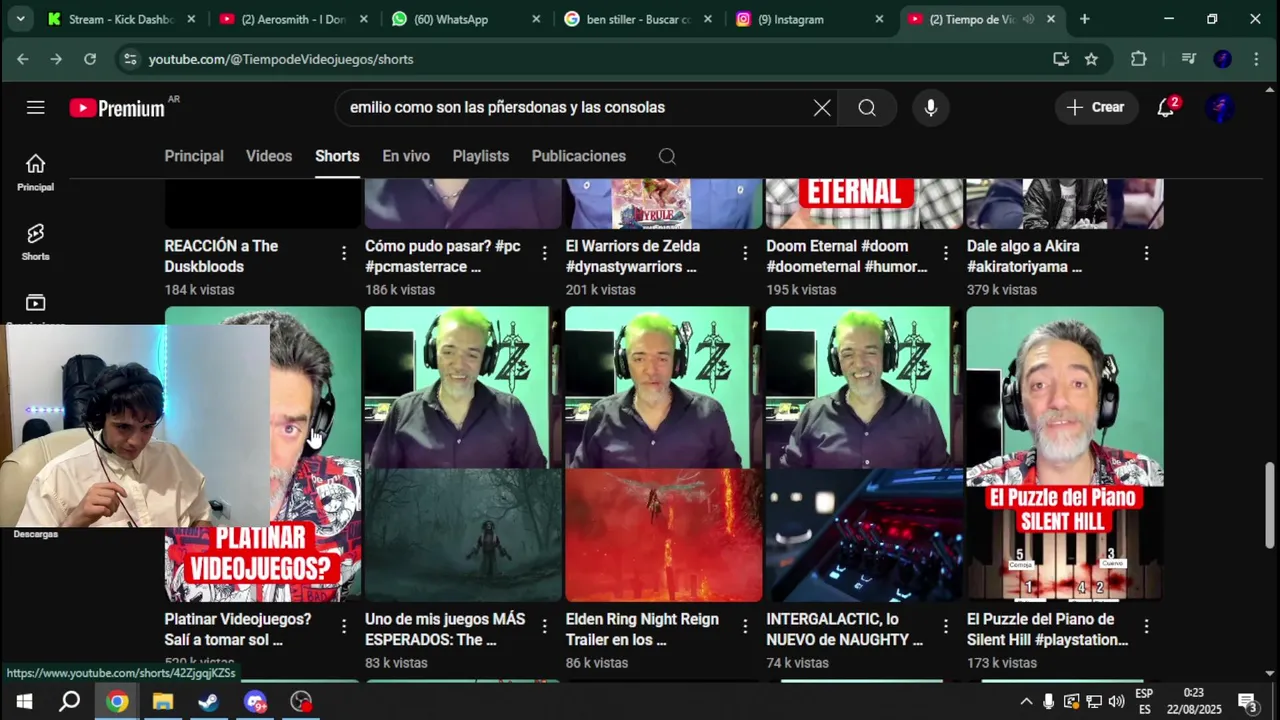Show hidden system tray icons
The image size is (1280, 720).
[1026, 701]
